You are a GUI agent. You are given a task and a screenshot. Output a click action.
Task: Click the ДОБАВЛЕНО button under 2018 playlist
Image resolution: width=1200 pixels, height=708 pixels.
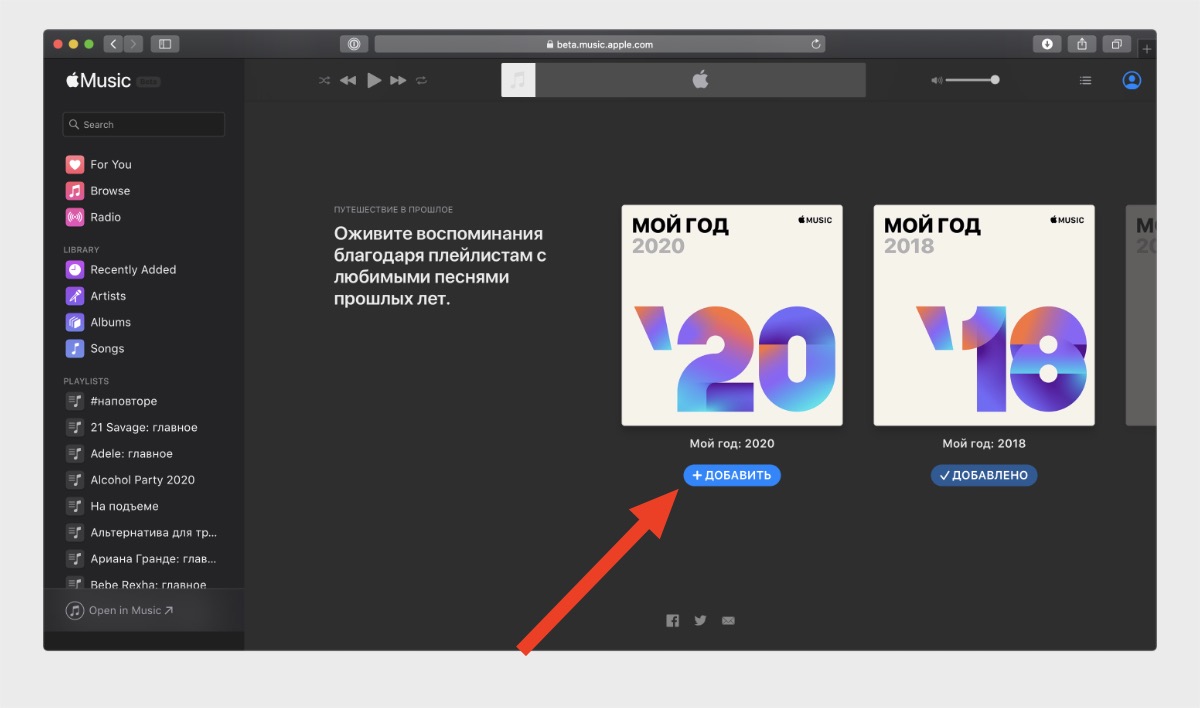984,476
